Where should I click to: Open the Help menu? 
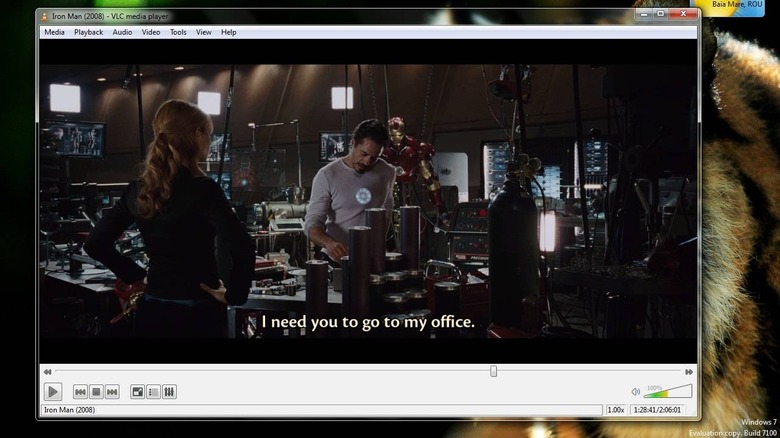pos(229,32)
